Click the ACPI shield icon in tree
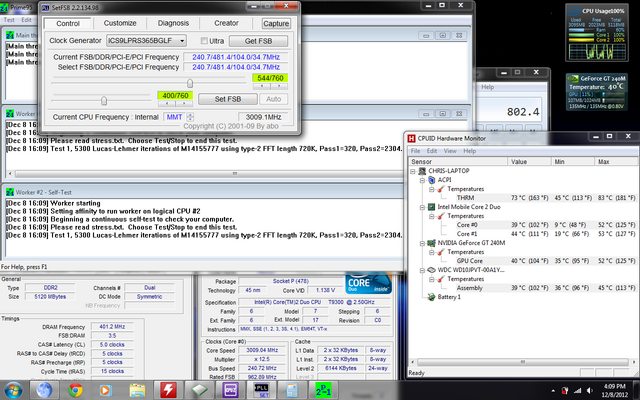This screenshot has width=640, height=400. pos(431,180)
